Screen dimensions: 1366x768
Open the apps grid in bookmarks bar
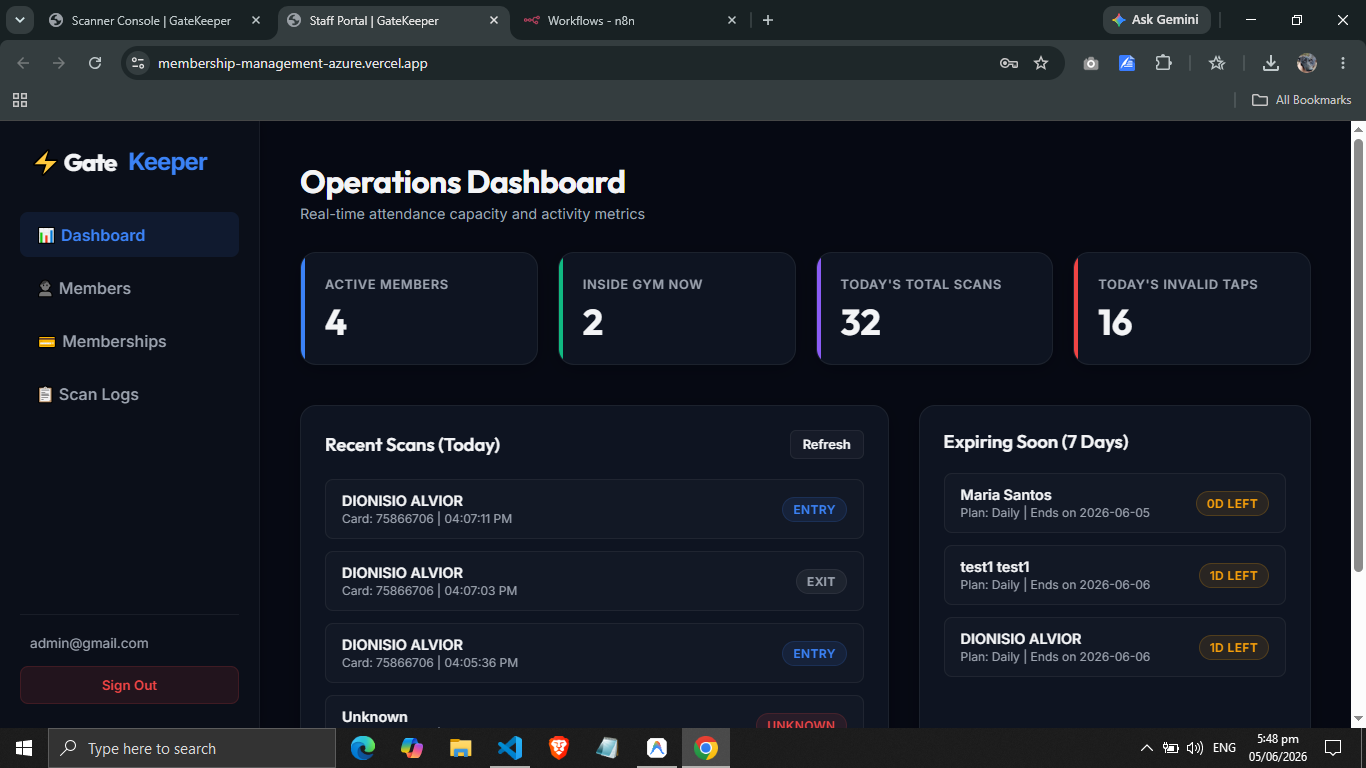[20, 100]
